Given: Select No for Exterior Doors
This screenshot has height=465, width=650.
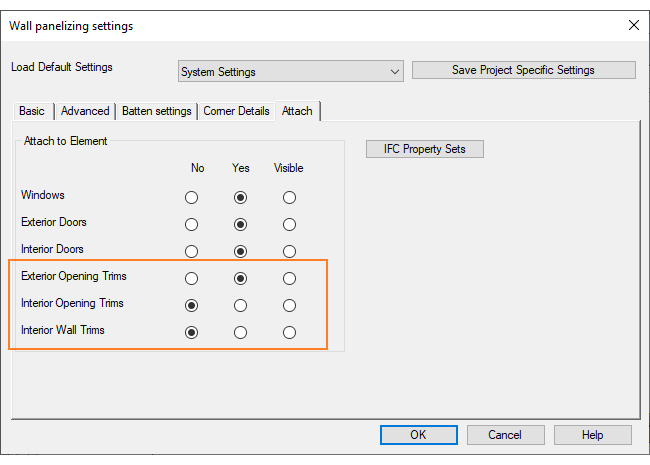Looking at the screenshot, I should pos(192,224).
